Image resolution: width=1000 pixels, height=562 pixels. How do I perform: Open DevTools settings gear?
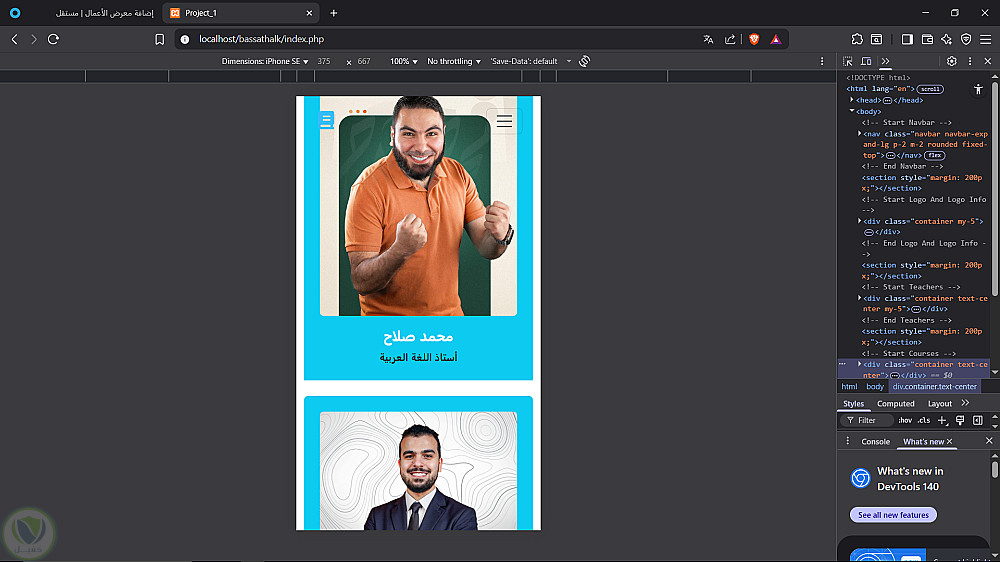[952, 61]
